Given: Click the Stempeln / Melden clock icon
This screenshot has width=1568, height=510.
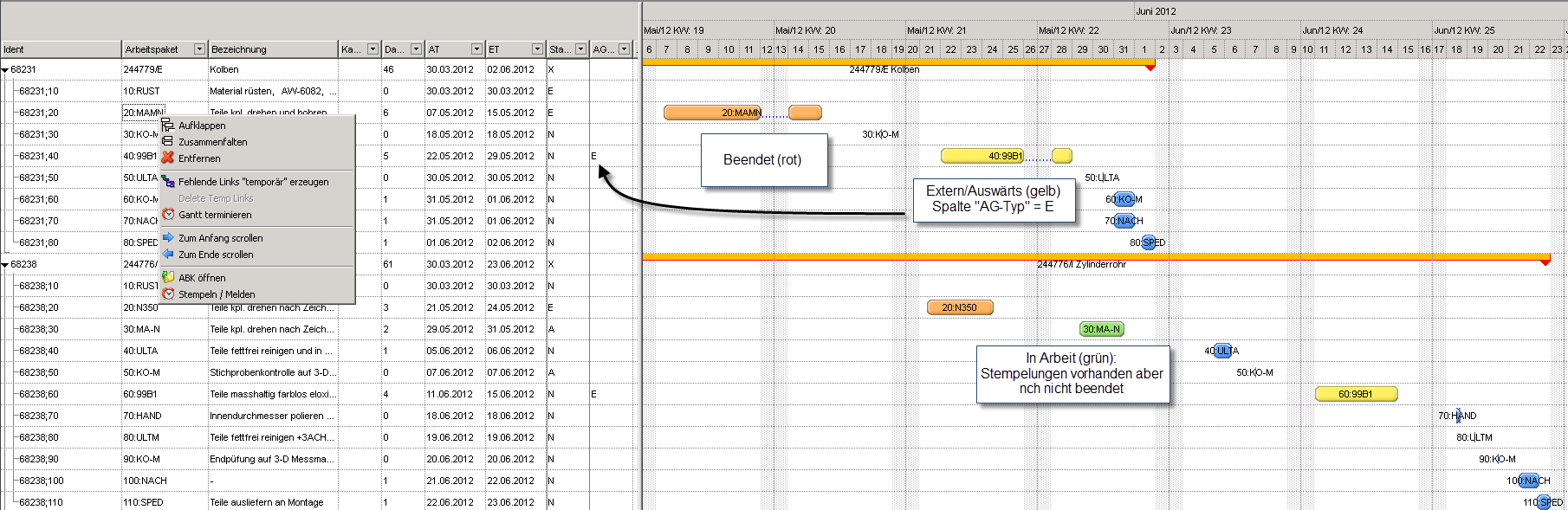Looking at the screenshot, I should (168, 294).
